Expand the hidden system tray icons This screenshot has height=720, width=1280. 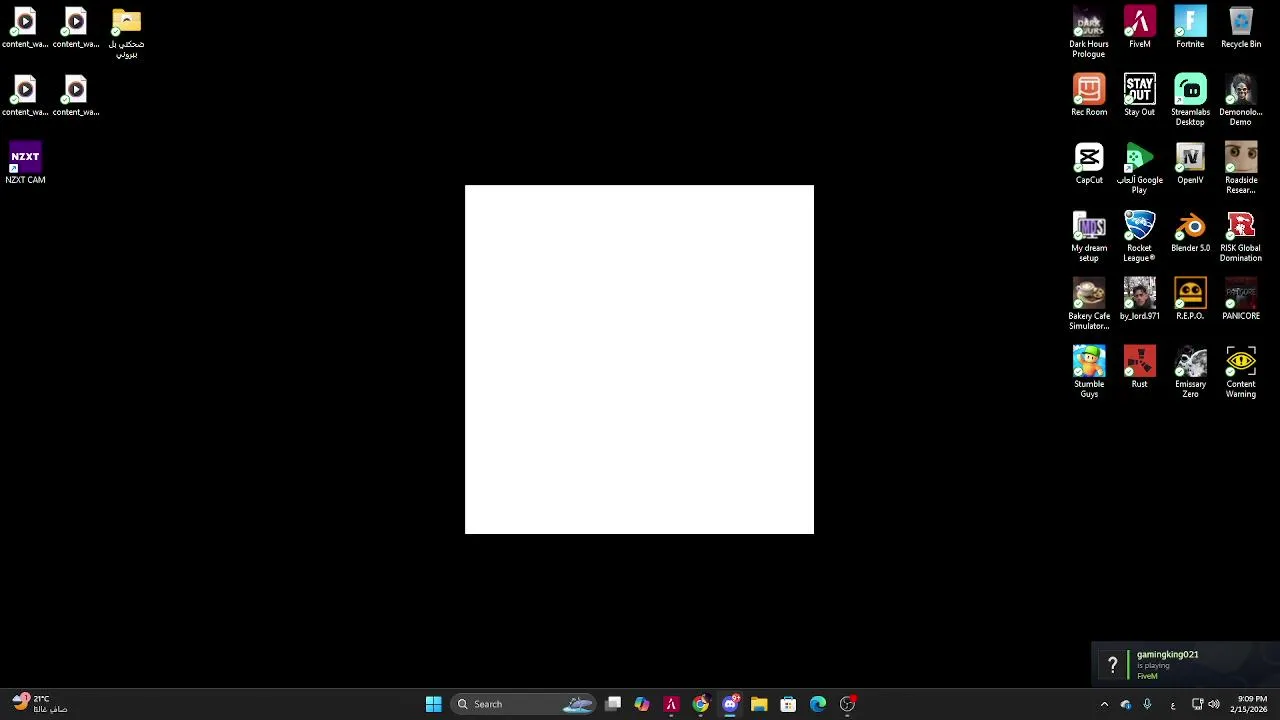click(x=1104, y=704)
